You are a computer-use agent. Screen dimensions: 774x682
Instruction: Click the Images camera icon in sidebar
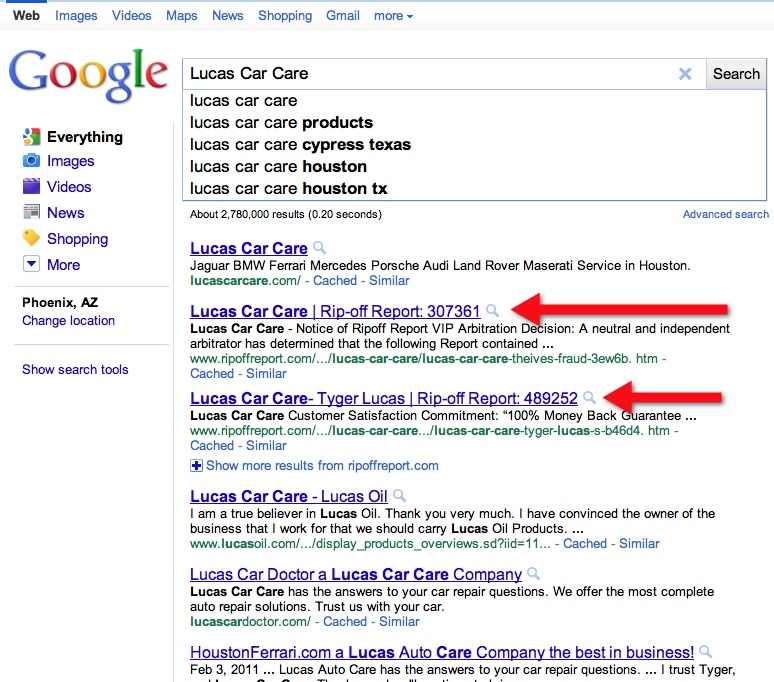[x=32, y=161]
